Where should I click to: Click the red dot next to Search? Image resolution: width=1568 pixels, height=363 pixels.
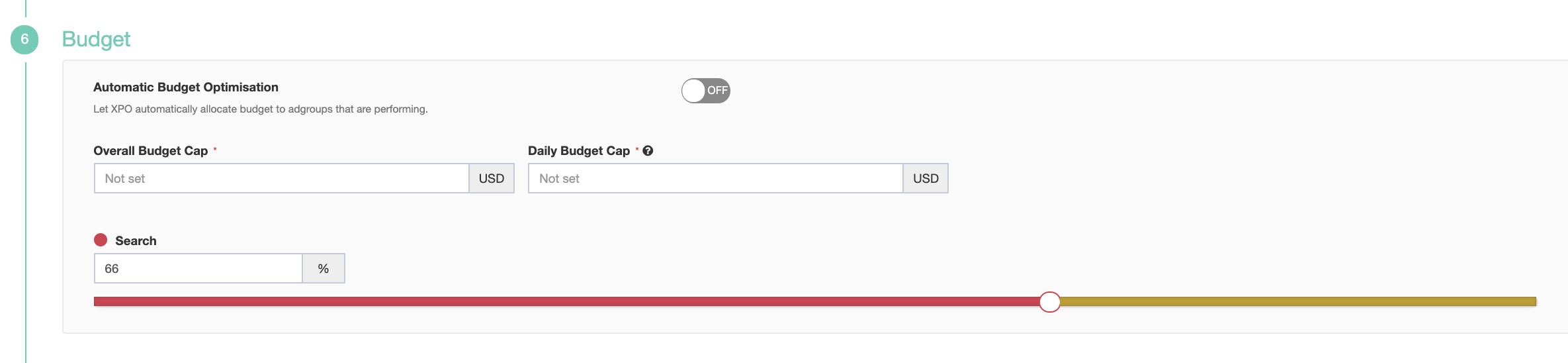[101, 240]
